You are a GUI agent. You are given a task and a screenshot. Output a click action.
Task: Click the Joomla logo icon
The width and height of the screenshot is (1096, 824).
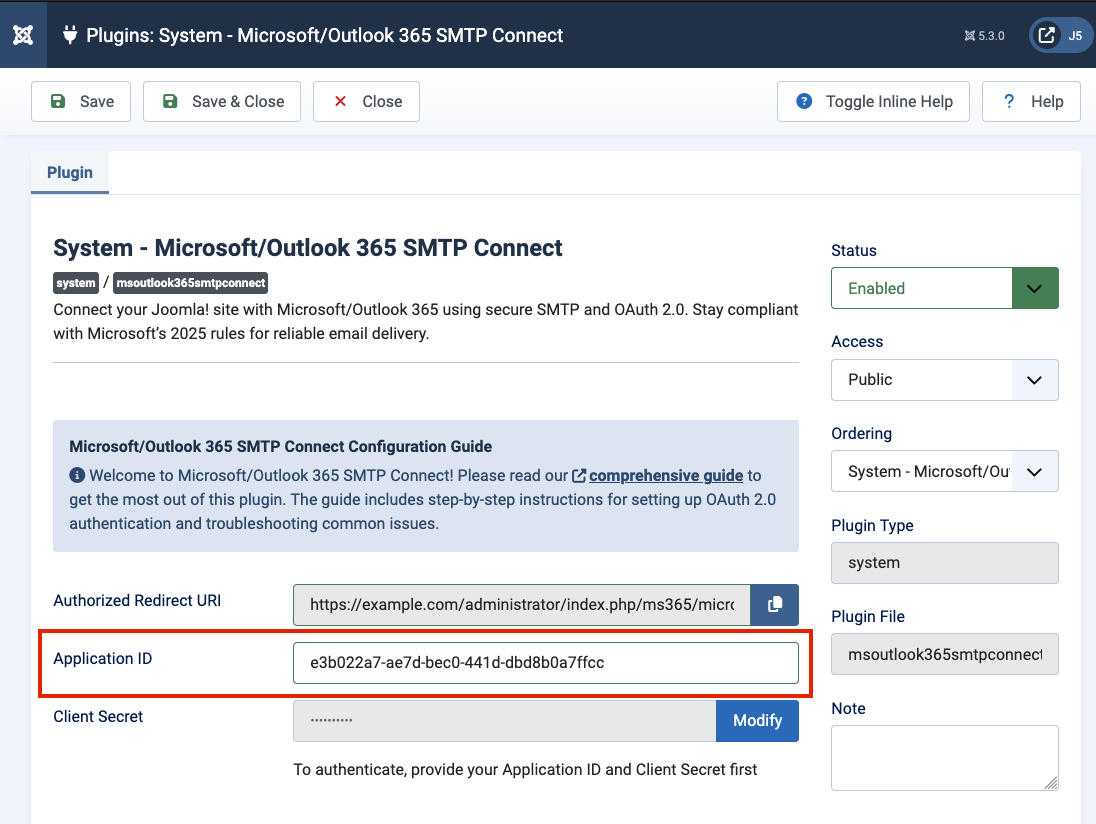(23, 34)
